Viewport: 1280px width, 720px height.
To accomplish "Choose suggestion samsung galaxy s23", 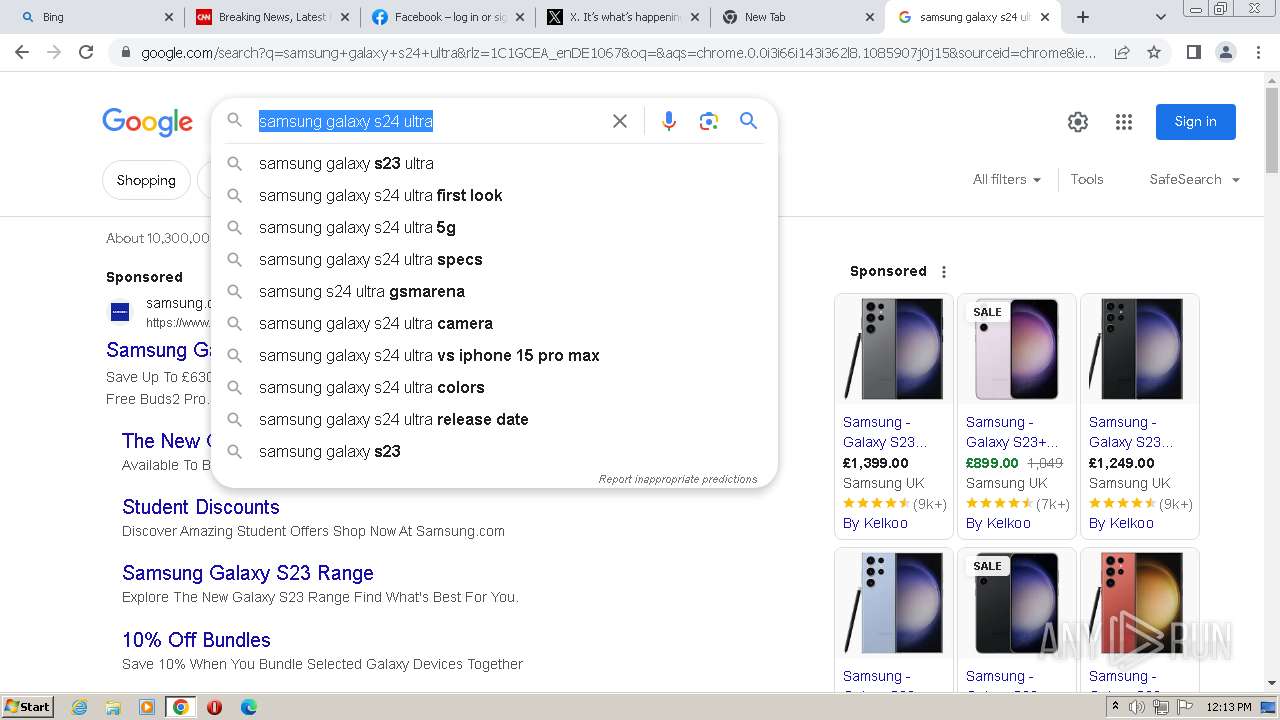I will [494, 451].
